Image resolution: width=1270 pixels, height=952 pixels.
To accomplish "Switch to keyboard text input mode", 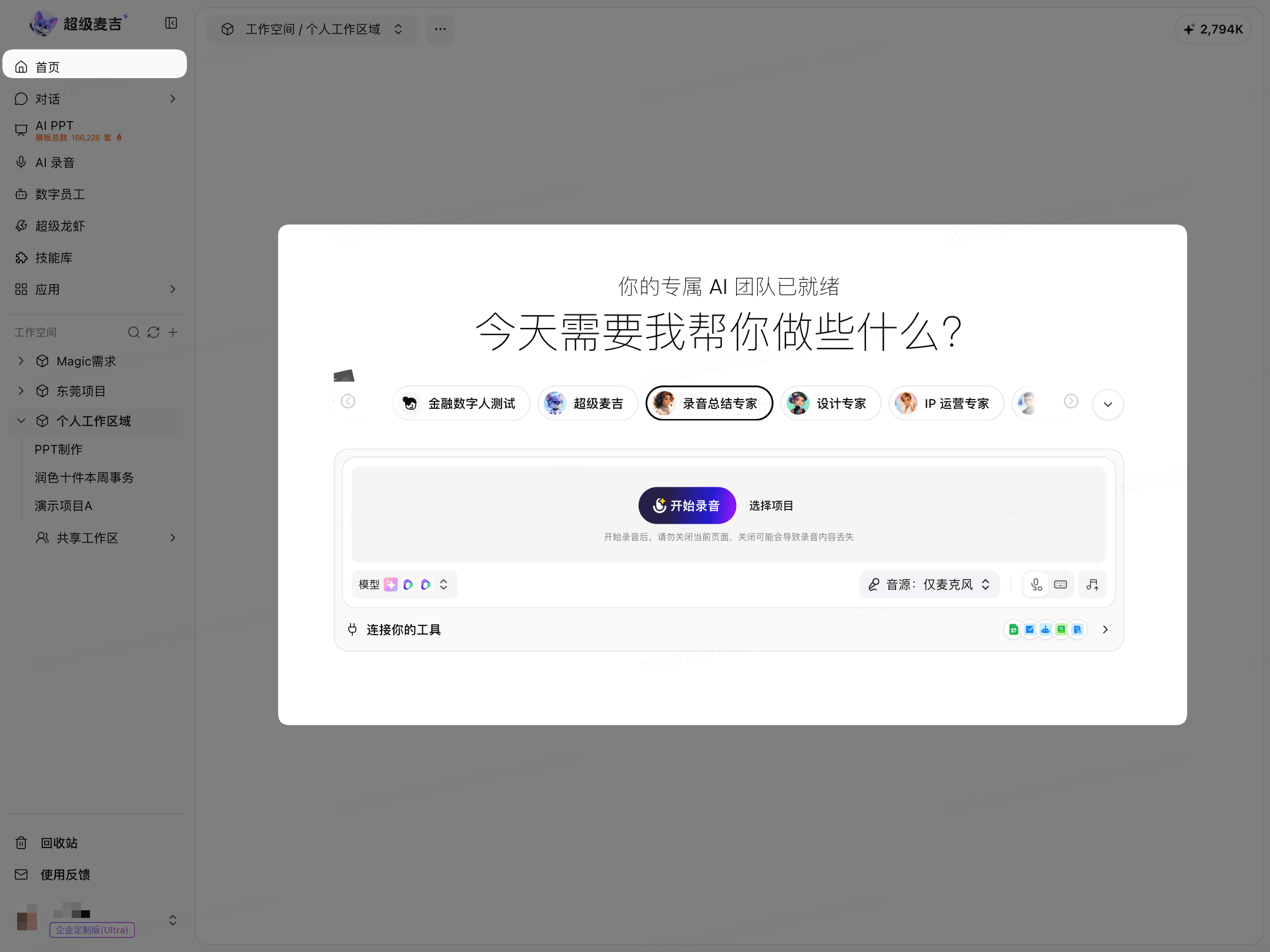I will click(x=1061, y=585).
